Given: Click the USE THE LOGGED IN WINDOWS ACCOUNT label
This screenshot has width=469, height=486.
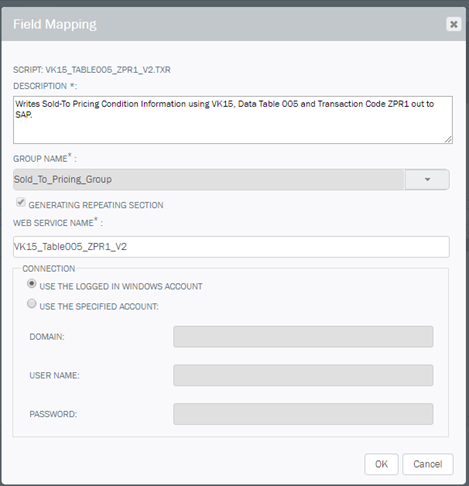Looking at the screenshot, I should pyautogui.click(x=121, y=286).
